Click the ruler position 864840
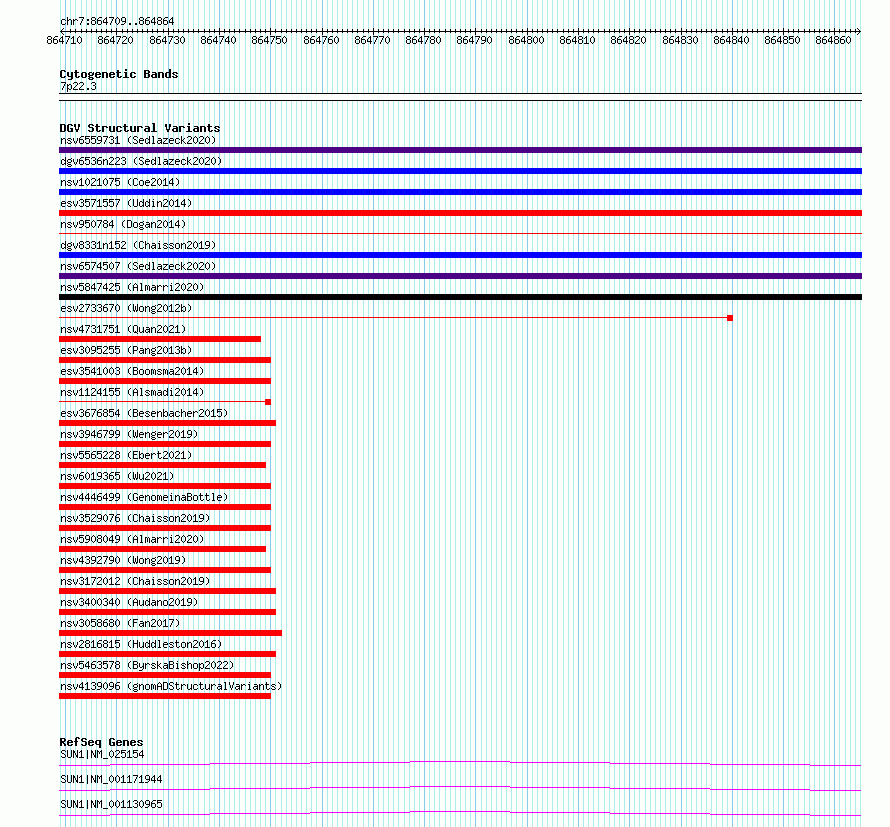The height and width of the screenshot is (827, 890). [x=731, y=40]
